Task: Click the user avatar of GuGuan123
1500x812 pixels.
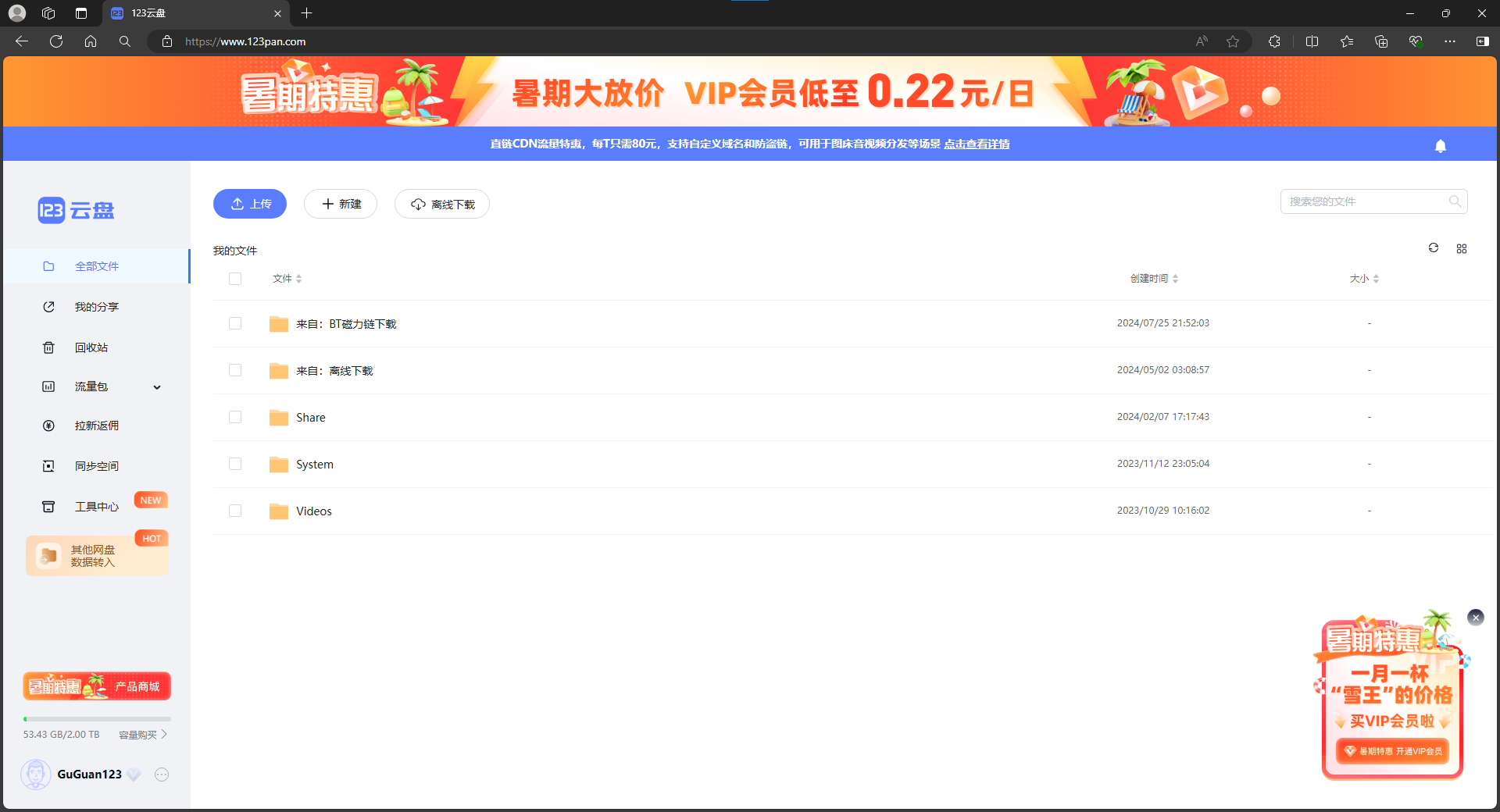Action: click(35, 774)
